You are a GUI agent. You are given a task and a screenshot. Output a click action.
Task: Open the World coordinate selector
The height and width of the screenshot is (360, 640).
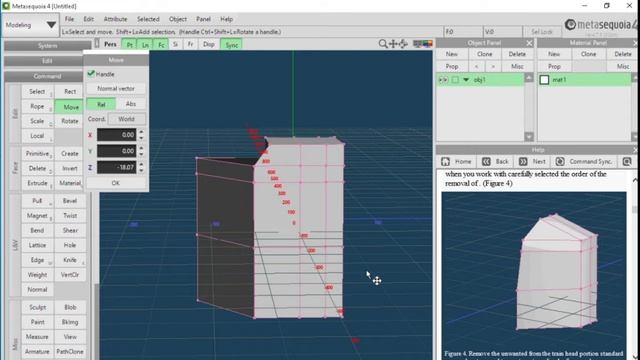point(127,119)
